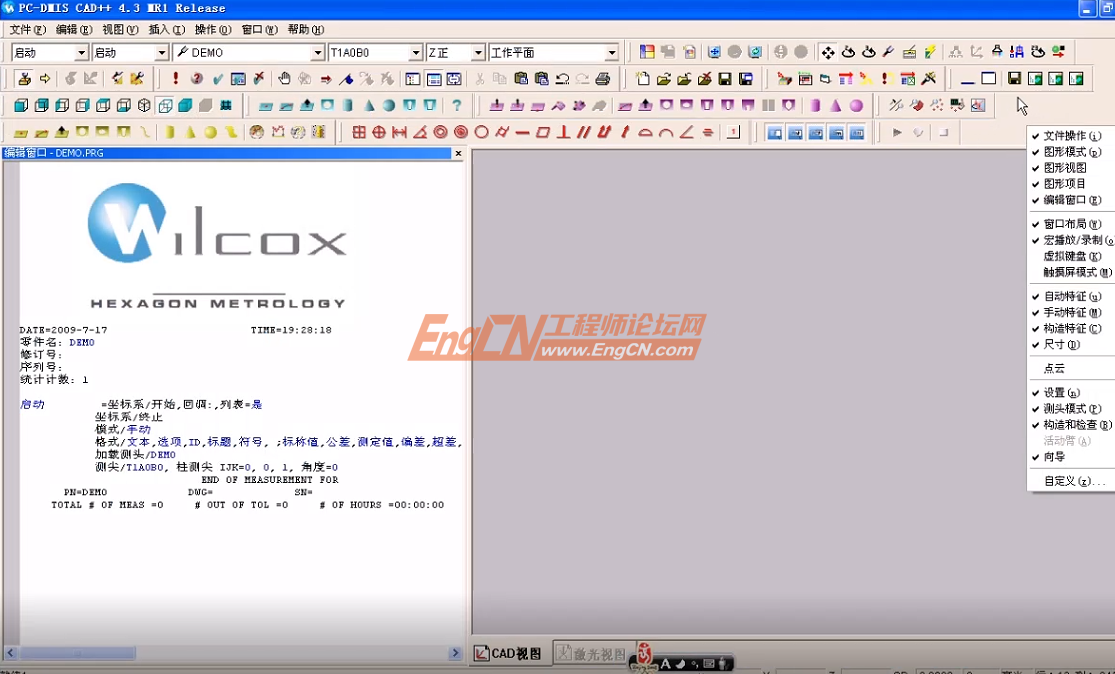Viewport: 1115px width, 674px height.
Task: Open the 工作平面 workplane dropdown
Action: [x=610, y=52]
